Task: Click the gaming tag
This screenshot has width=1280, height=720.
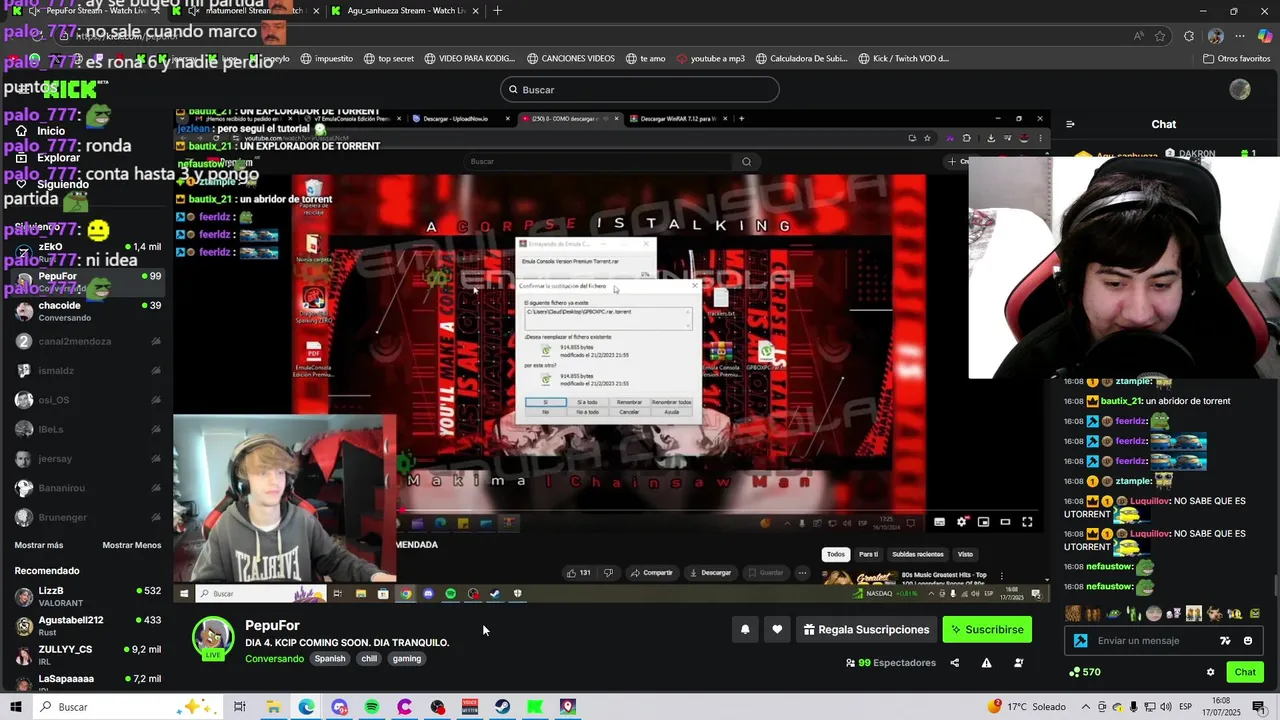Action: (x=407, y=659)
